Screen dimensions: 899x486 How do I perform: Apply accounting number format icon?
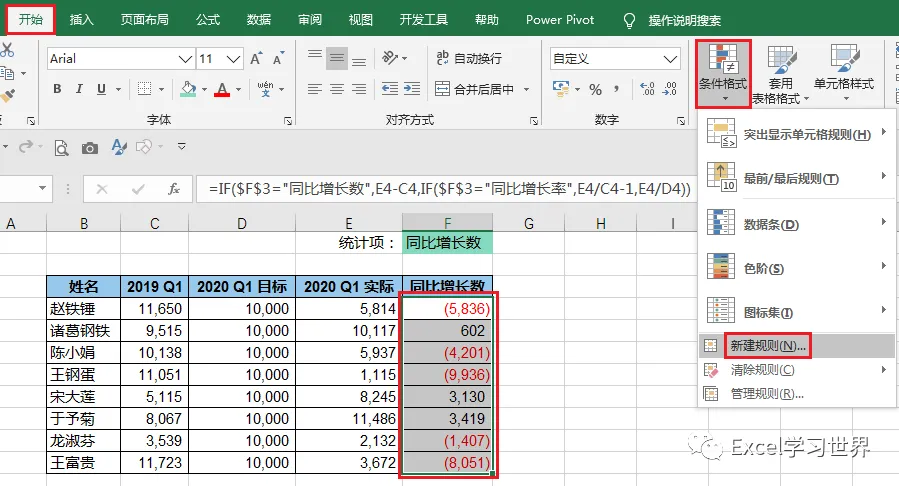tap(561, 89)
